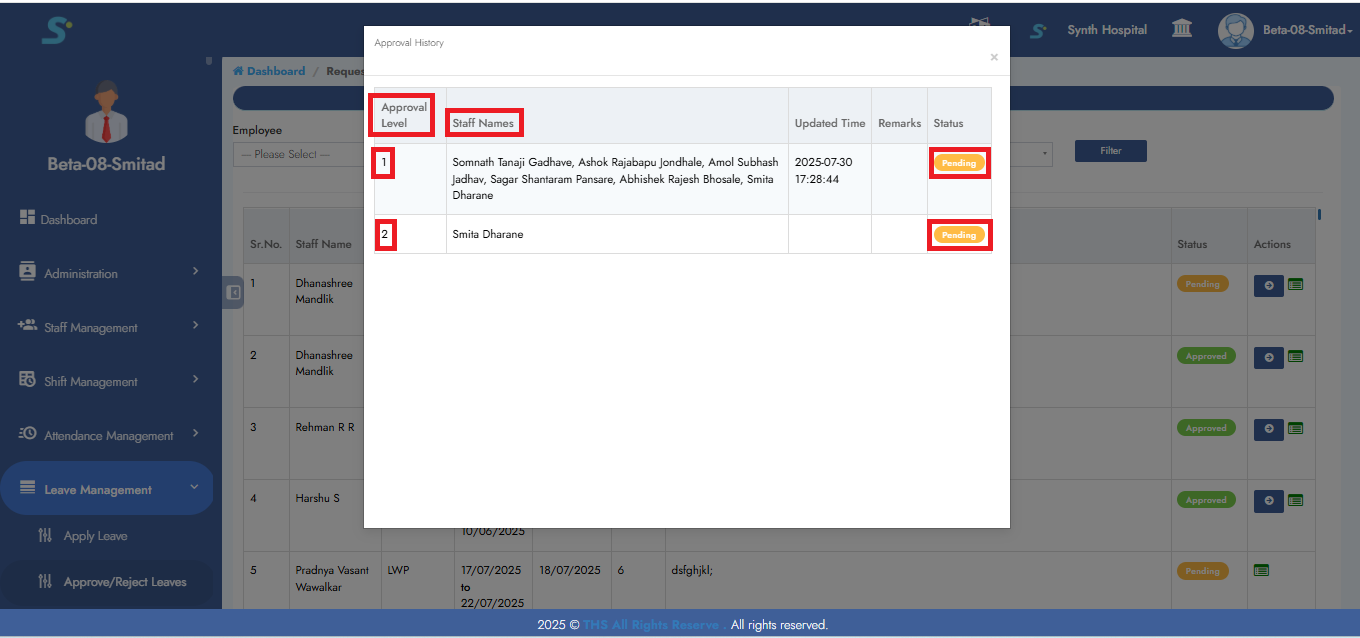Click the bank building icon in header
The height and width of the screenshot is (638, 1360).
(x=1181, y=29)
